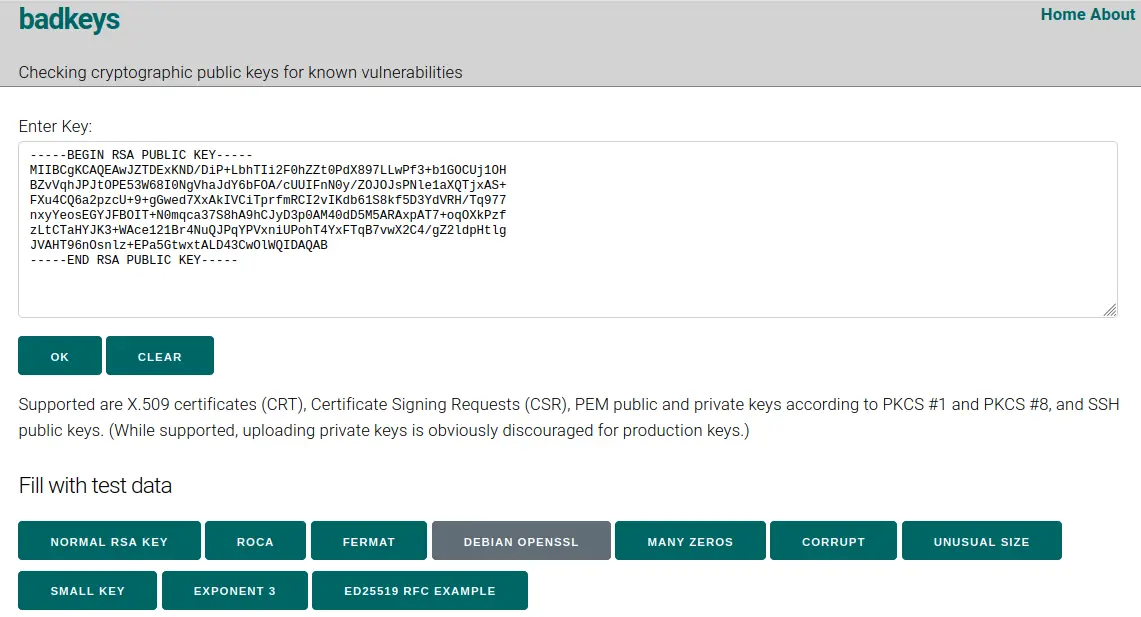Screen dimensions: 1141x617
Task: Load the ROCA vulnerable test key
Action: pos(255,540)
